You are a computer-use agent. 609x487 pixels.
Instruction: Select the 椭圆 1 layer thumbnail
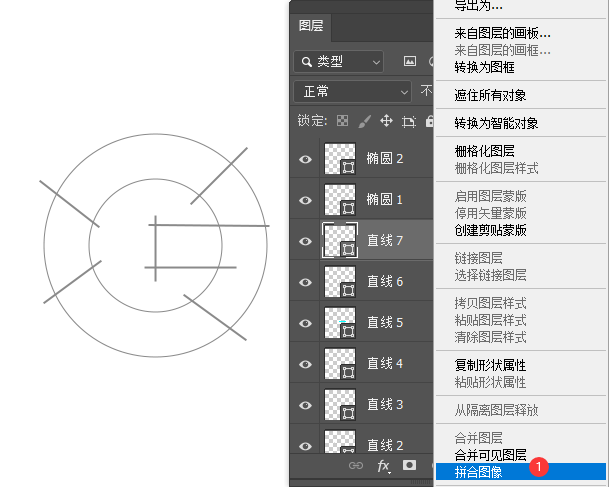340,200
